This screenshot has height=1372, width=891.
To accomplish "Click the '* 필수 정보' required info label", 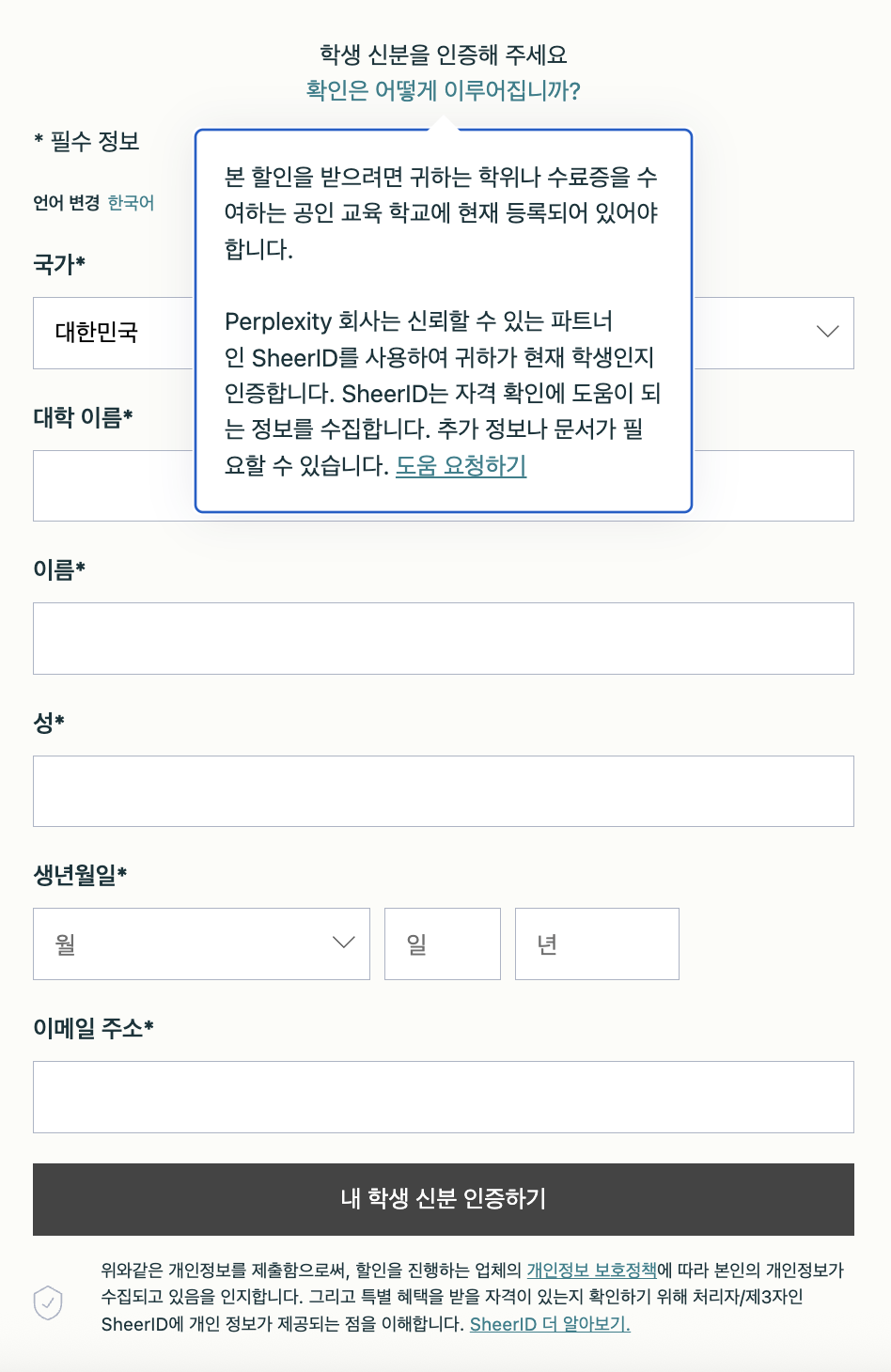I will (x=85, y=142).
